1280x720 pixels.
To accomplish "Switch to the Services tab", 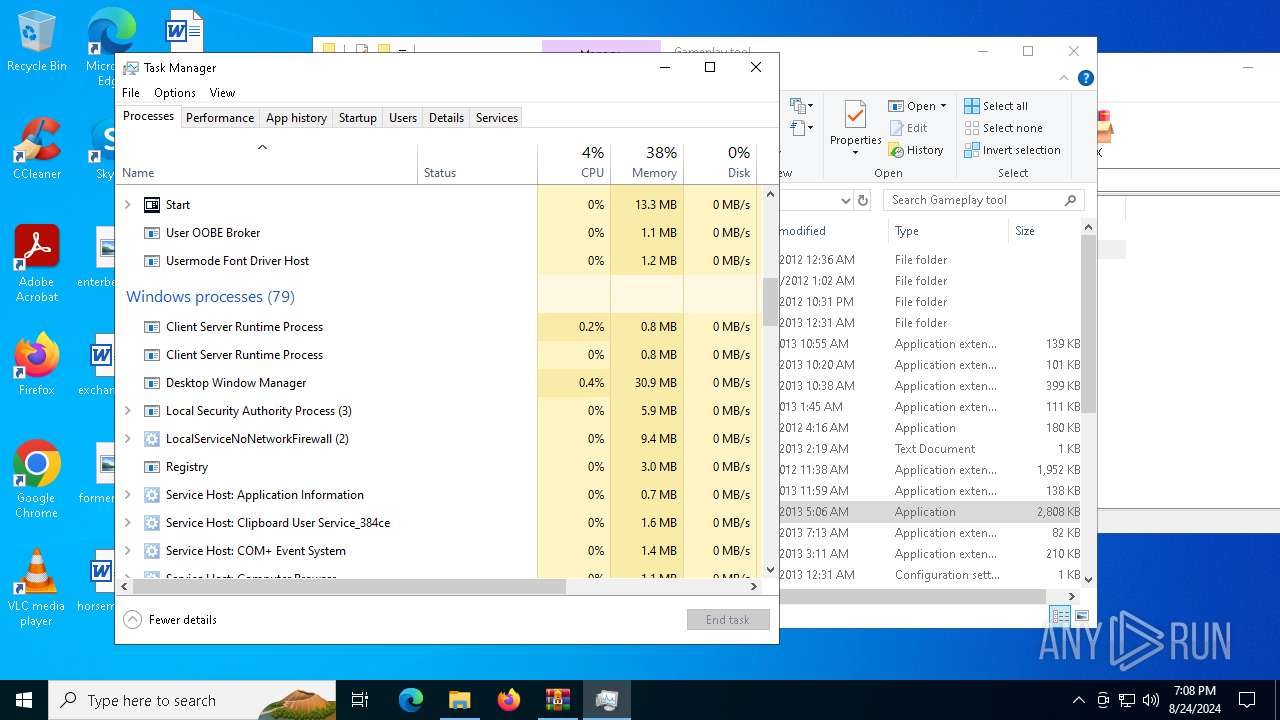I will [x=497, y=118].
